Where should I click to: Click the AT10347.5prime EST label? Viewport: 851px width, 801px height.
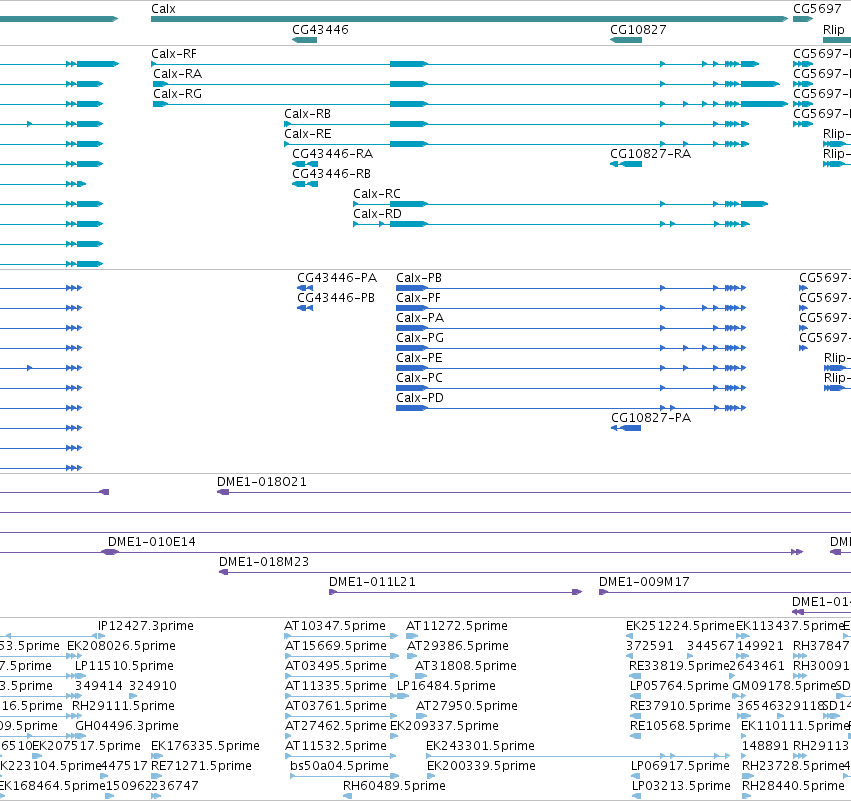tap(335, 626)
